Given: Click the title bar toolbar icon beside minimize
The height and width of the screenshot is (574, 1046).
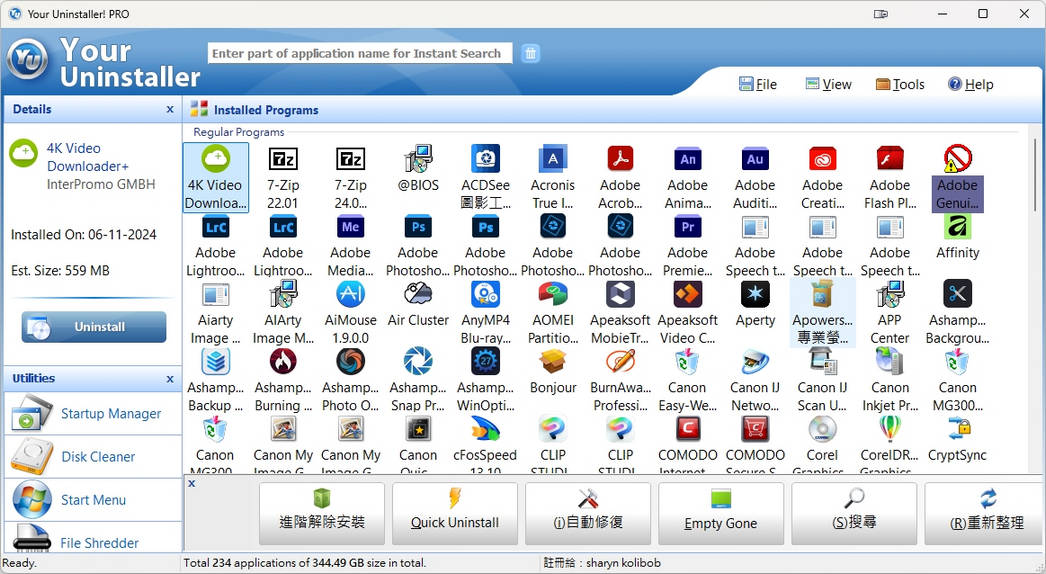Looking at the screenshot, I should [881, 13].
